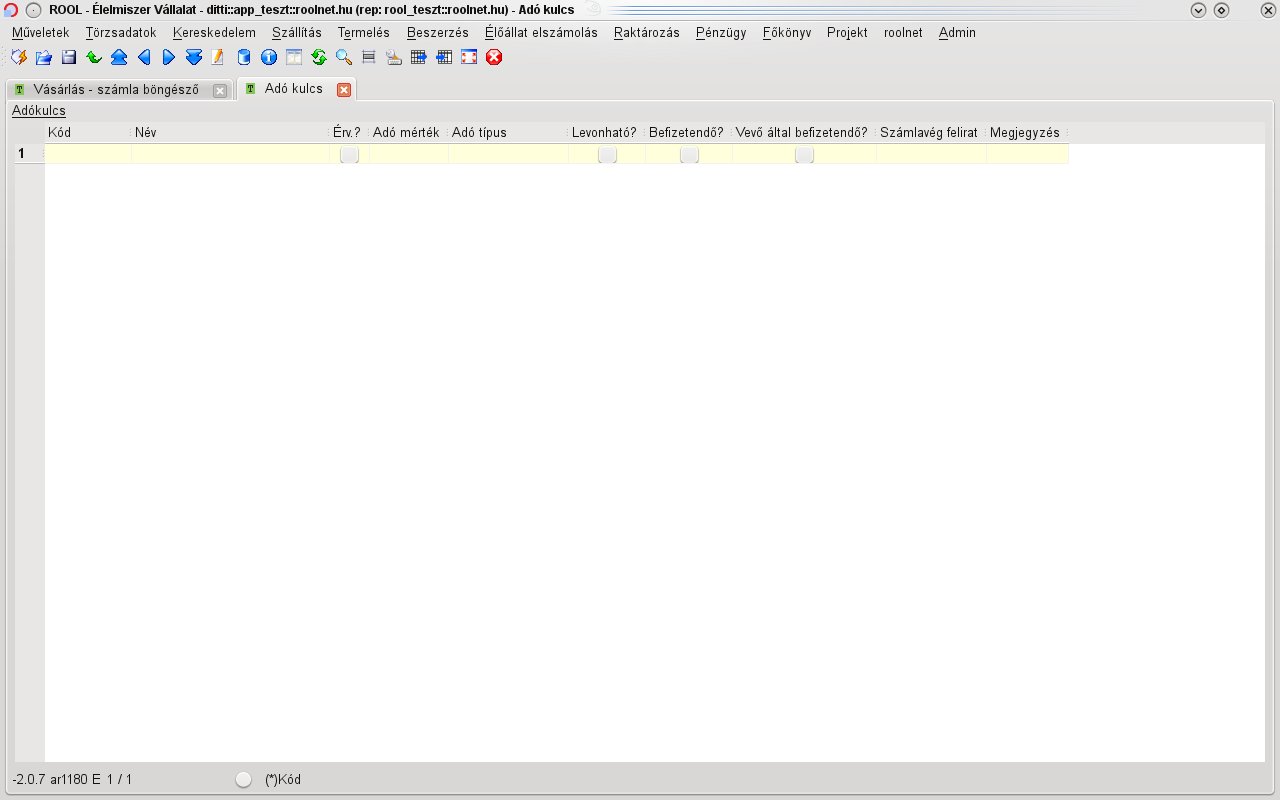The height and width of the screenshot is (800, 1280).
Task: Close the Adó kulcs tab
Action: pos(344,90)
